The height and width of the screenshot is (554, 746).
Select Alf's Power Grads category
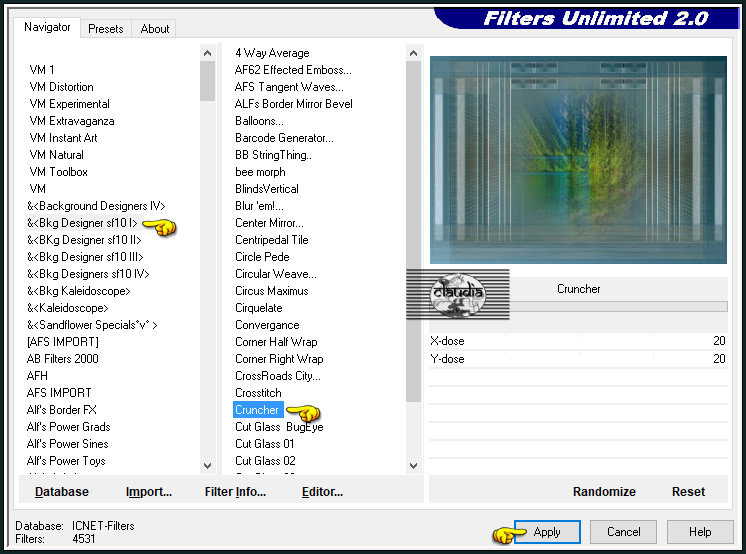click(x=69, y=427)
